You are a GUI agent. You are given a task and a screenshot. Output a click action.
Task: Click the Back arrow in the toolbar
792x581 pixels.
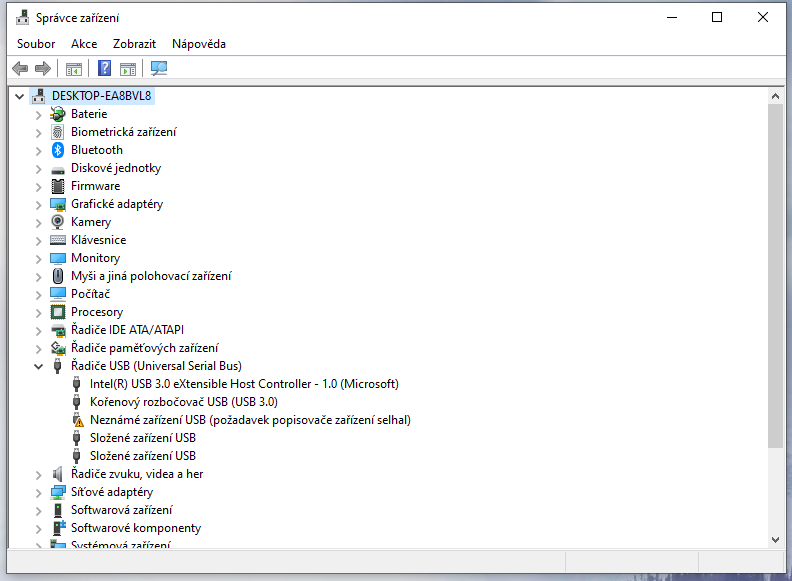[20, 68]
